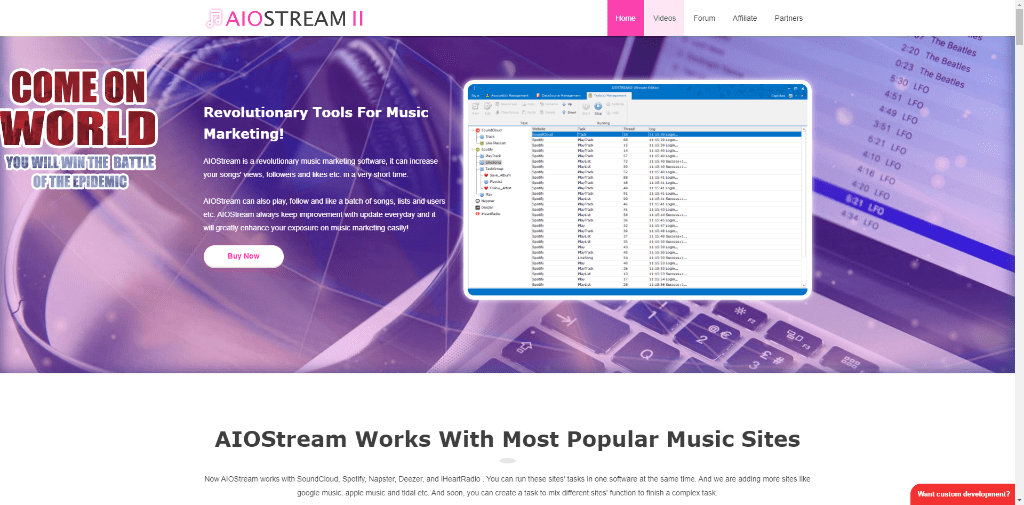Click the Buy Now button
1024x505 pixels.
tap(244, 256)
